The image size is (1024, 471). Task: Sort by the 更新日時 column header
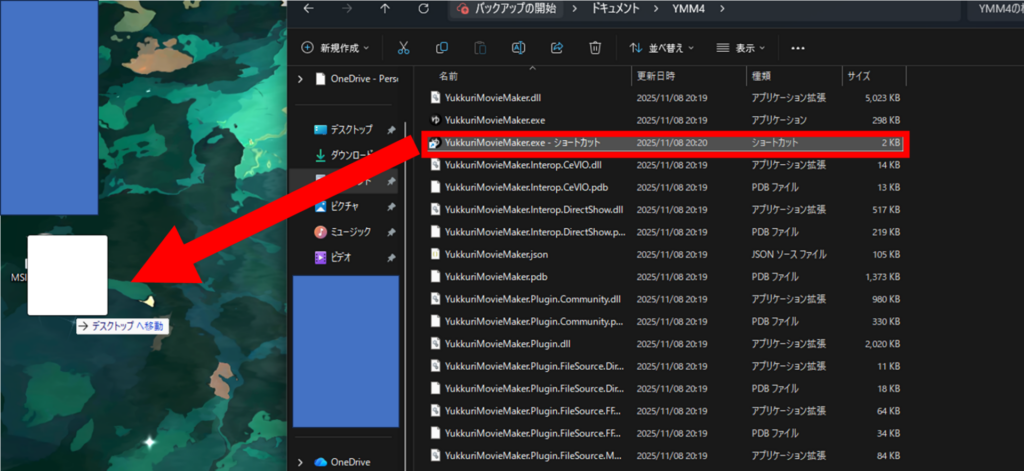click(656, 76)
